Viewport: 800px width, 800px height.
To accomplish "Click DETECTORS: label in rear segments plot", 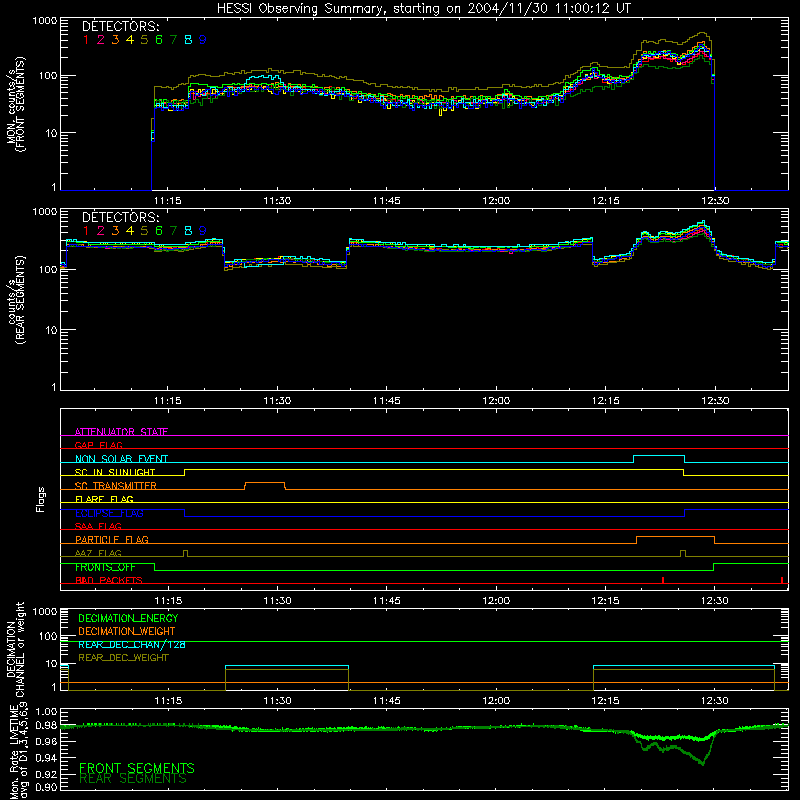I will tap(120, 217).
